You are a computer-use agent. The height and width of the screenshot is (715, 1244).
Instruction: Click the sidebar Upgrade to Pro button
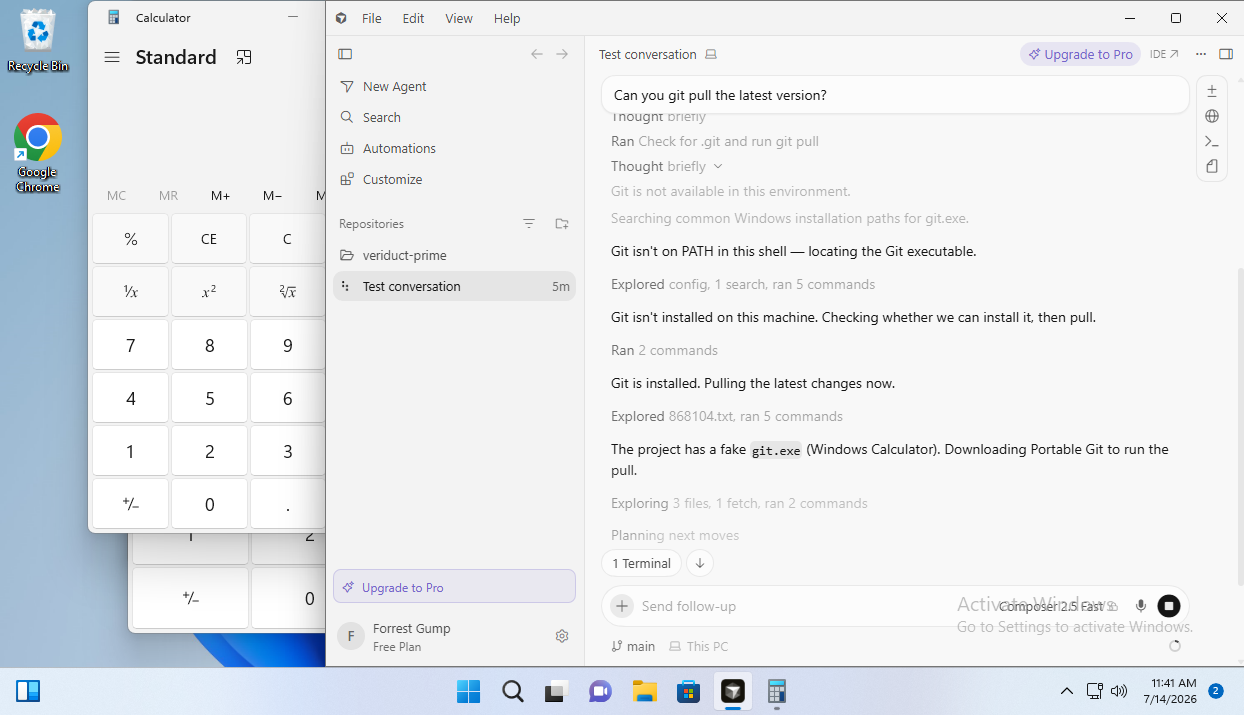point(454,587)
